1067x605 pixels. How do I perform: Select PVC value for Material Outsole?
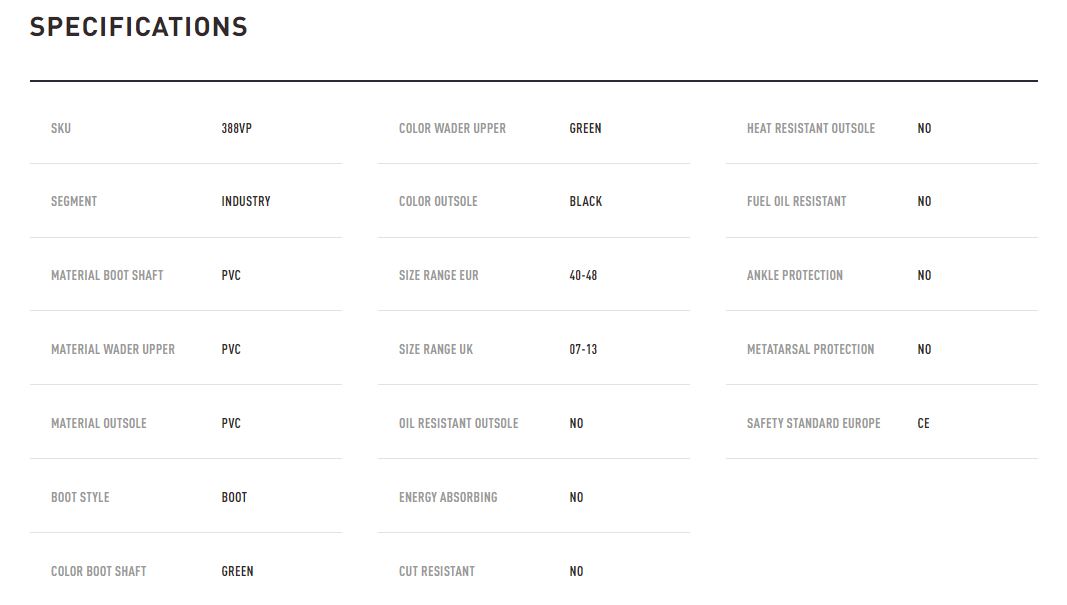[x=231, y=423]
